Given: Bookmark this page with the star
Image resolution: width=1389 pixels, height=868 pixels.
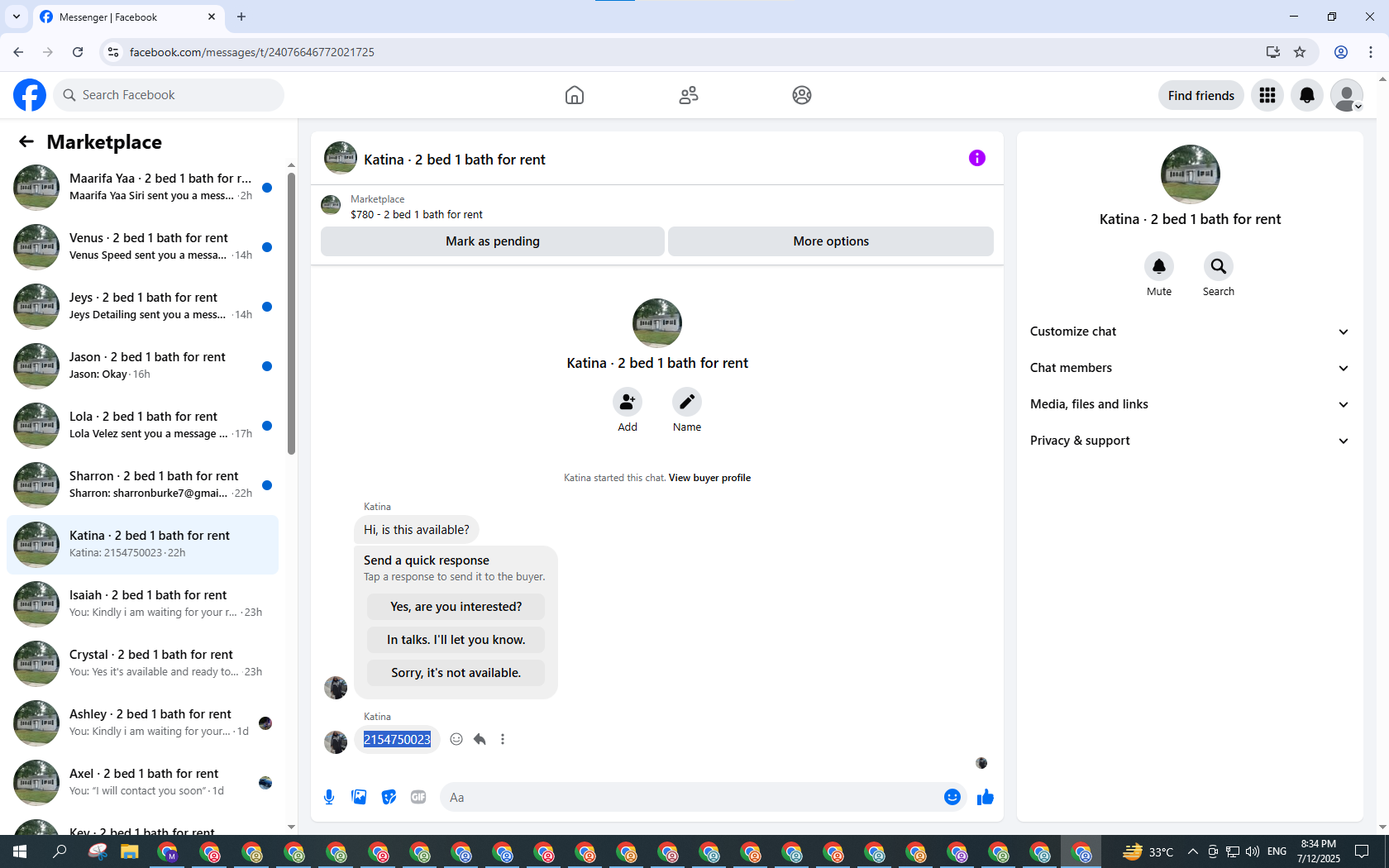Looking at the screenshot, I should [x=1300, y=52].
